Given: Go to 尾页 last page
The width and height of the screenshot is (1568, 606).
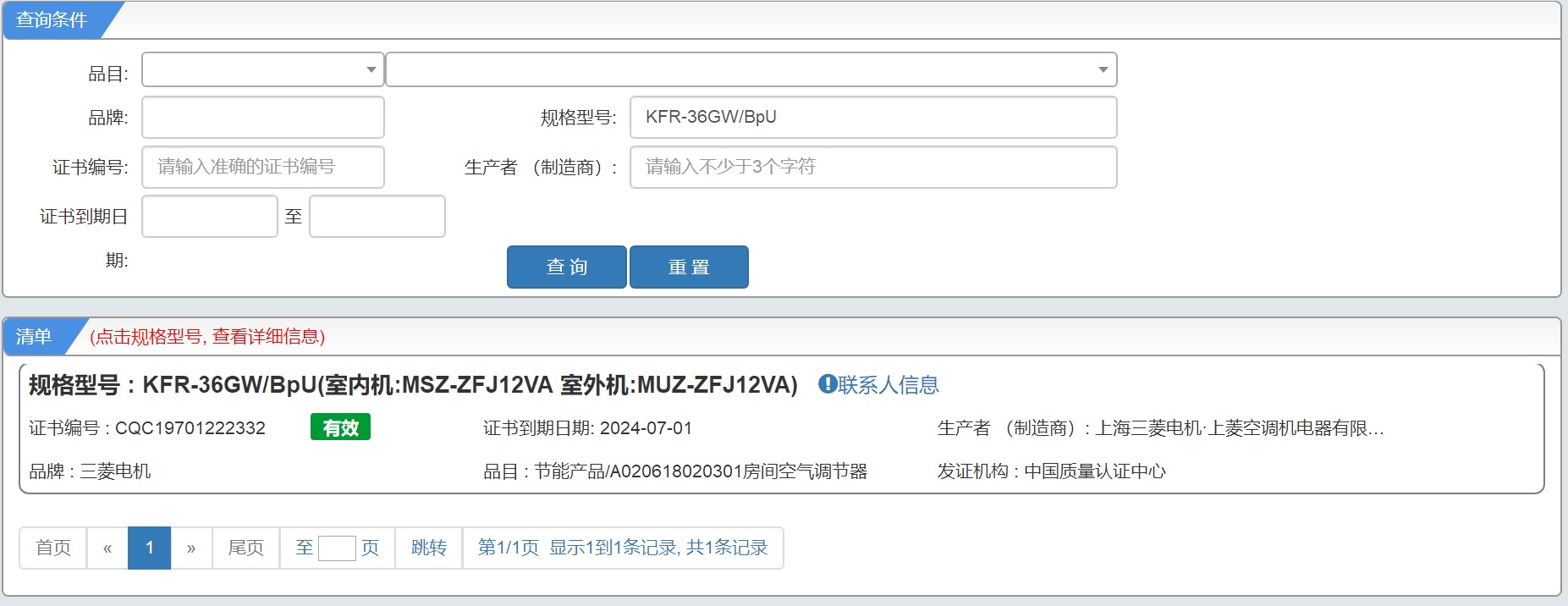Looking at the screenshot, I should (246, 548).
